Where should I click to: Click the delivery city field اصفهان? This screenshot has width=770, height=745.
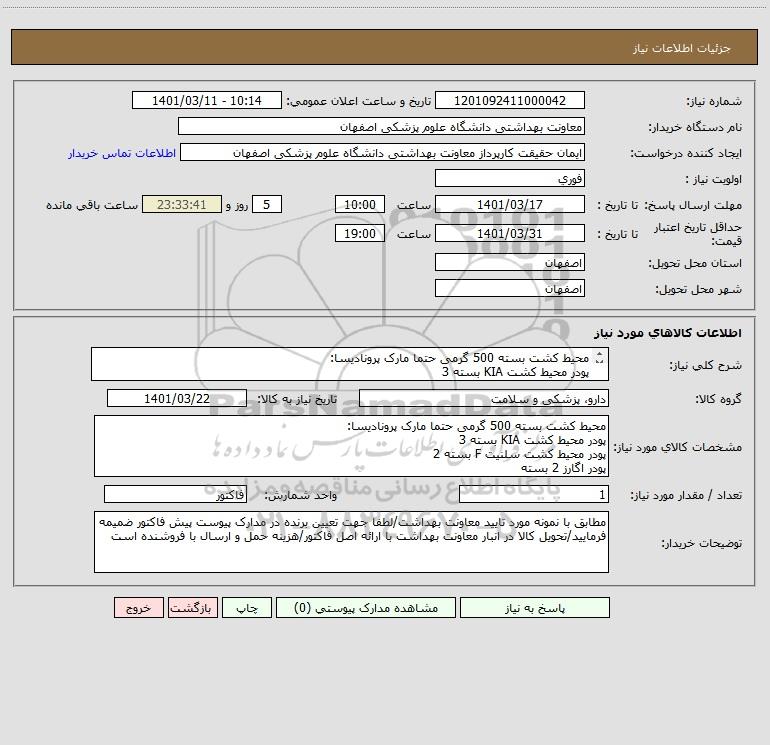510,289
